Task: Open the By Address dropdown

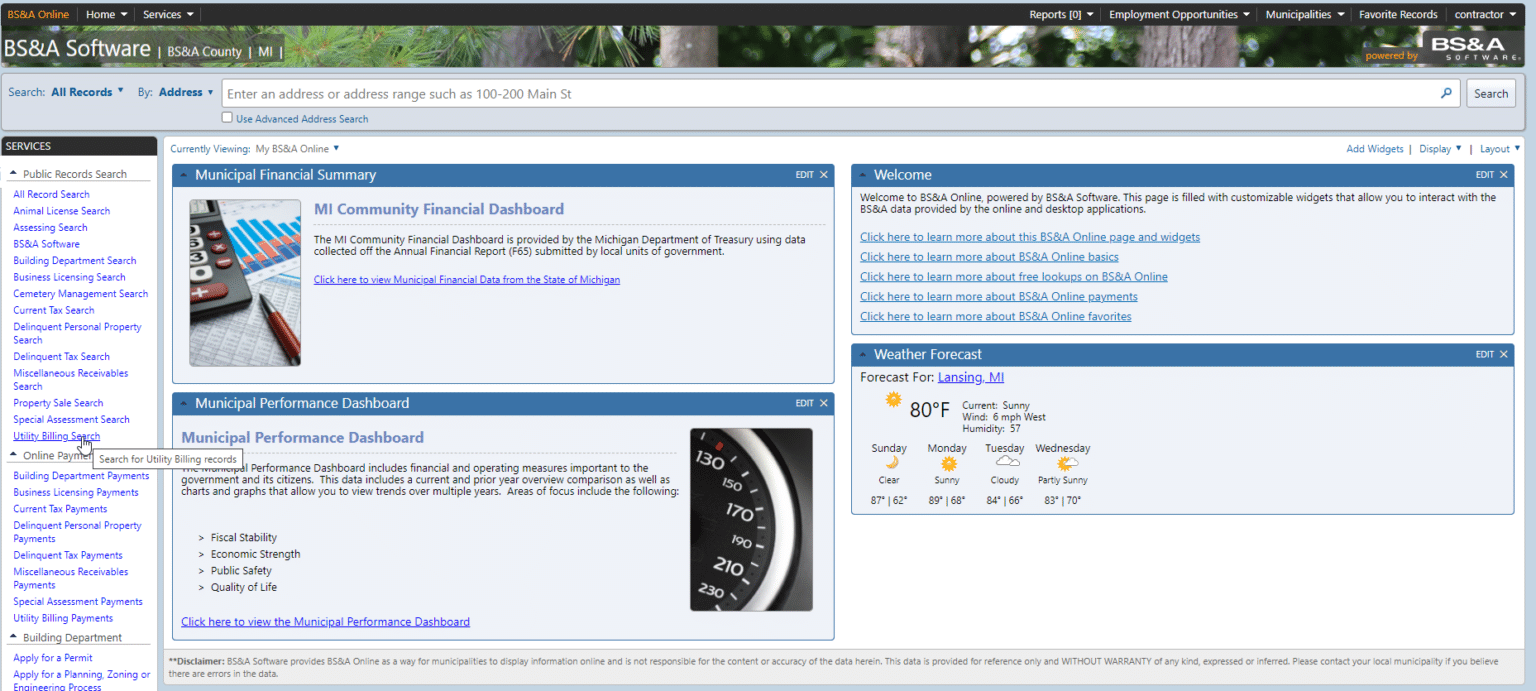Action: (x=186, y=92)
